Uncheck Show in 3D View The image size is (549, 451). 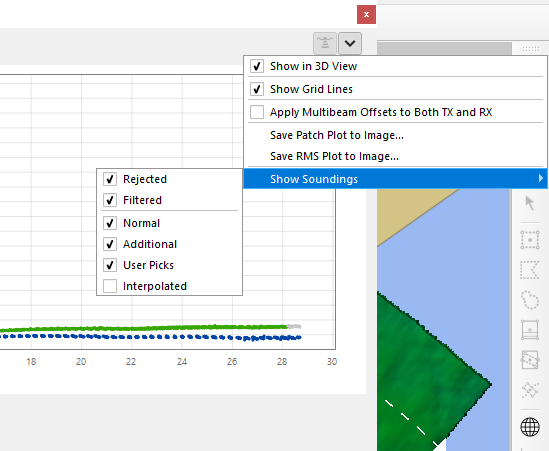(x=397, y=66)
